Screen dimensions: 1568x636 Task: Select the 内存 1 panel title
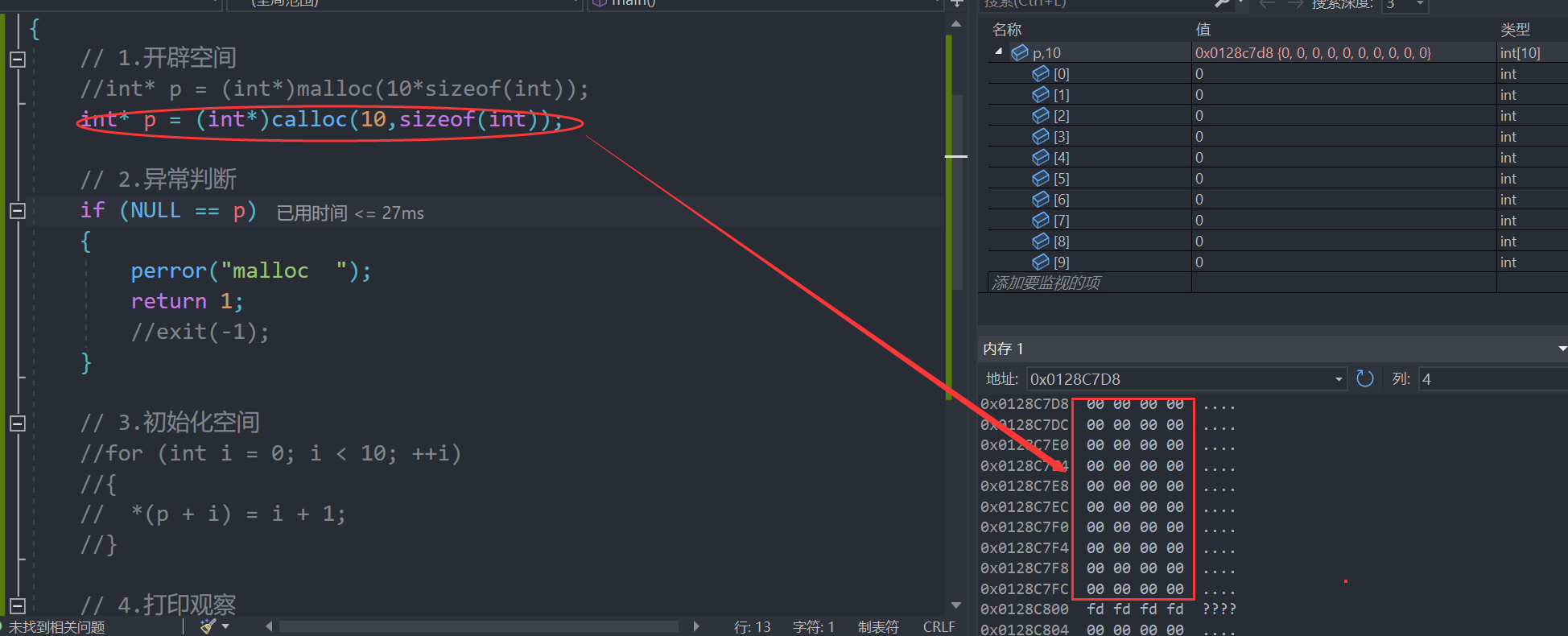pyautogui.click(x=1003, y=349)
